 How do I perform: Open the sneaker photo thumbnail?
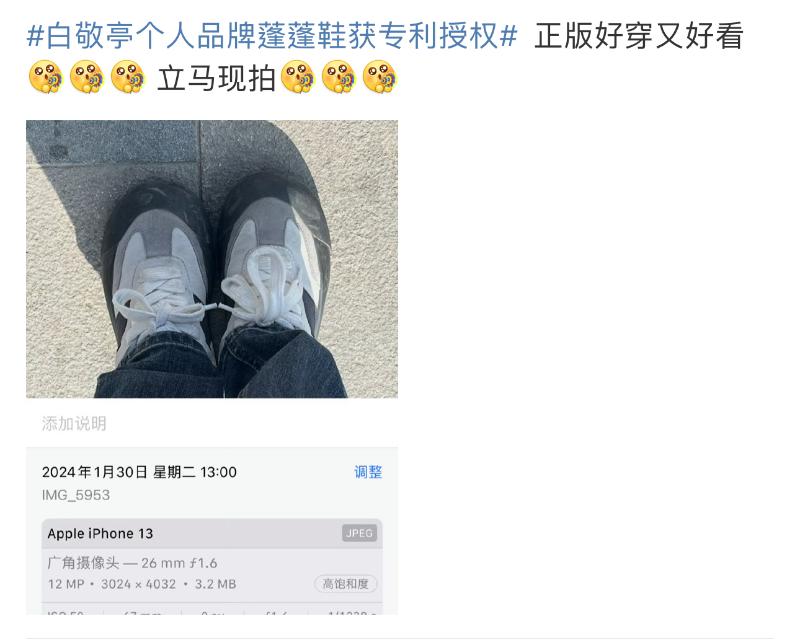tap(212, 259)
